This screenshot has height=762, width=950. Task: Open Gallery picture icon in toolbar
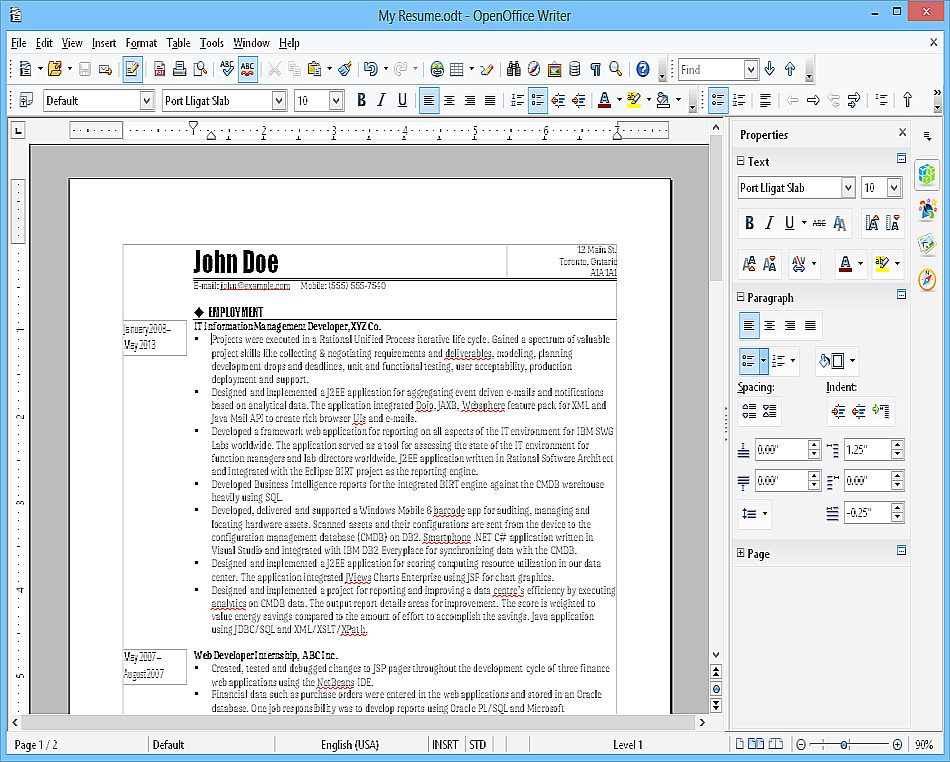click(x=554, y=69)
